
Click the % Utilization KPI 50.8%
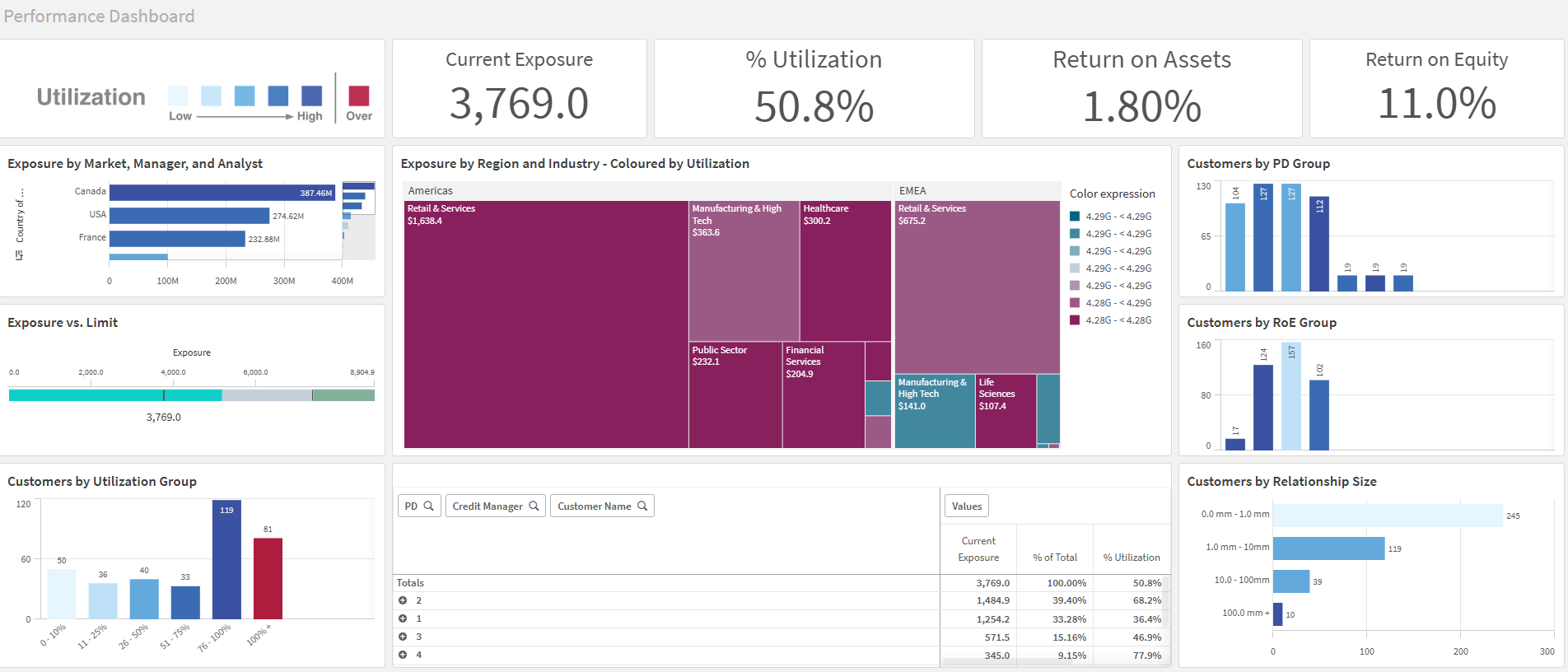click(814, 106)
